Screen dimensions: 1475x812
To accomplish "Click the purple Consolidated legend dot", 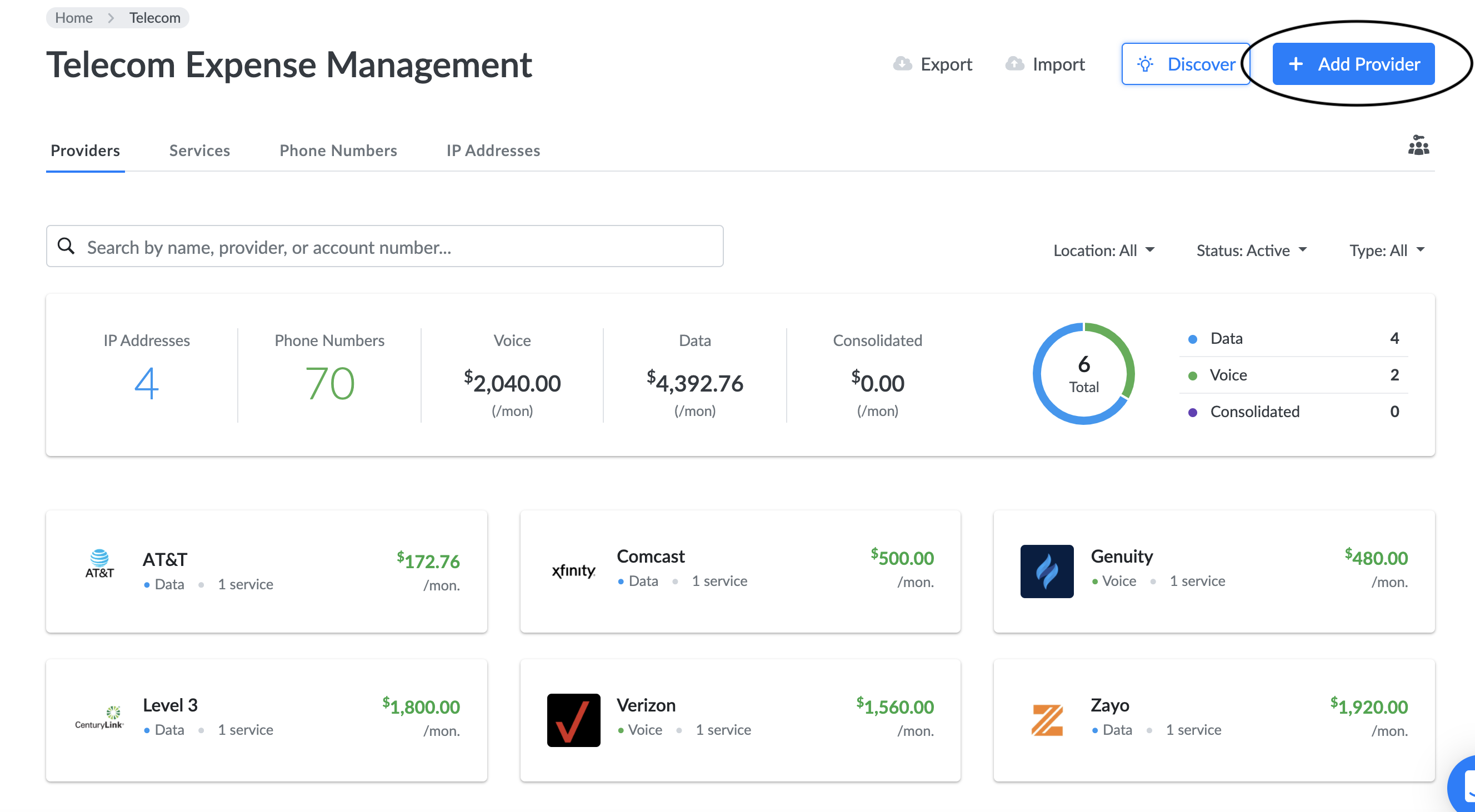I will coord(1193,412).
